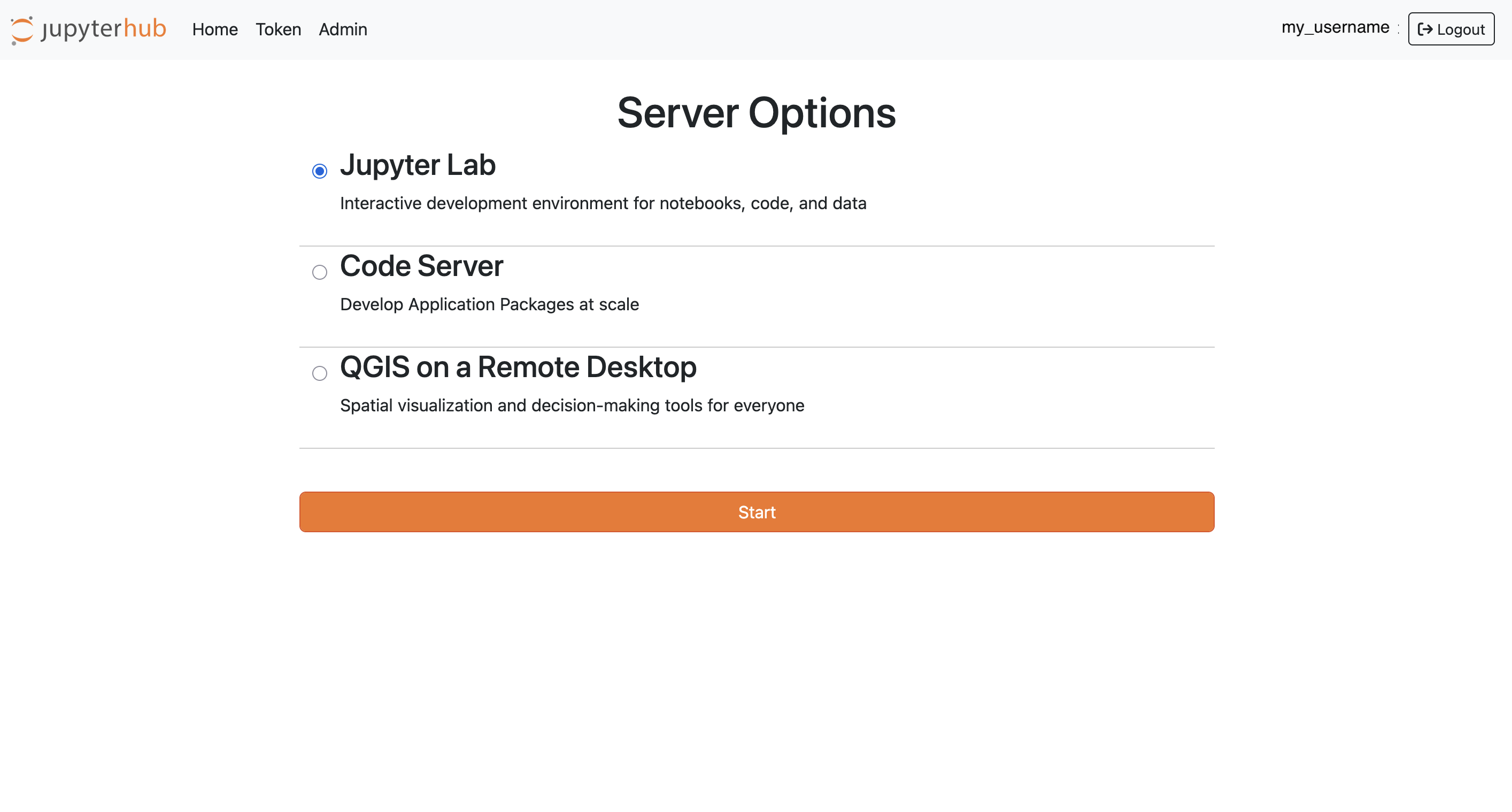Viewport: 1512px width, 812px height.
Task: Click the JupyterHub logo
Action: pos(88,29)
